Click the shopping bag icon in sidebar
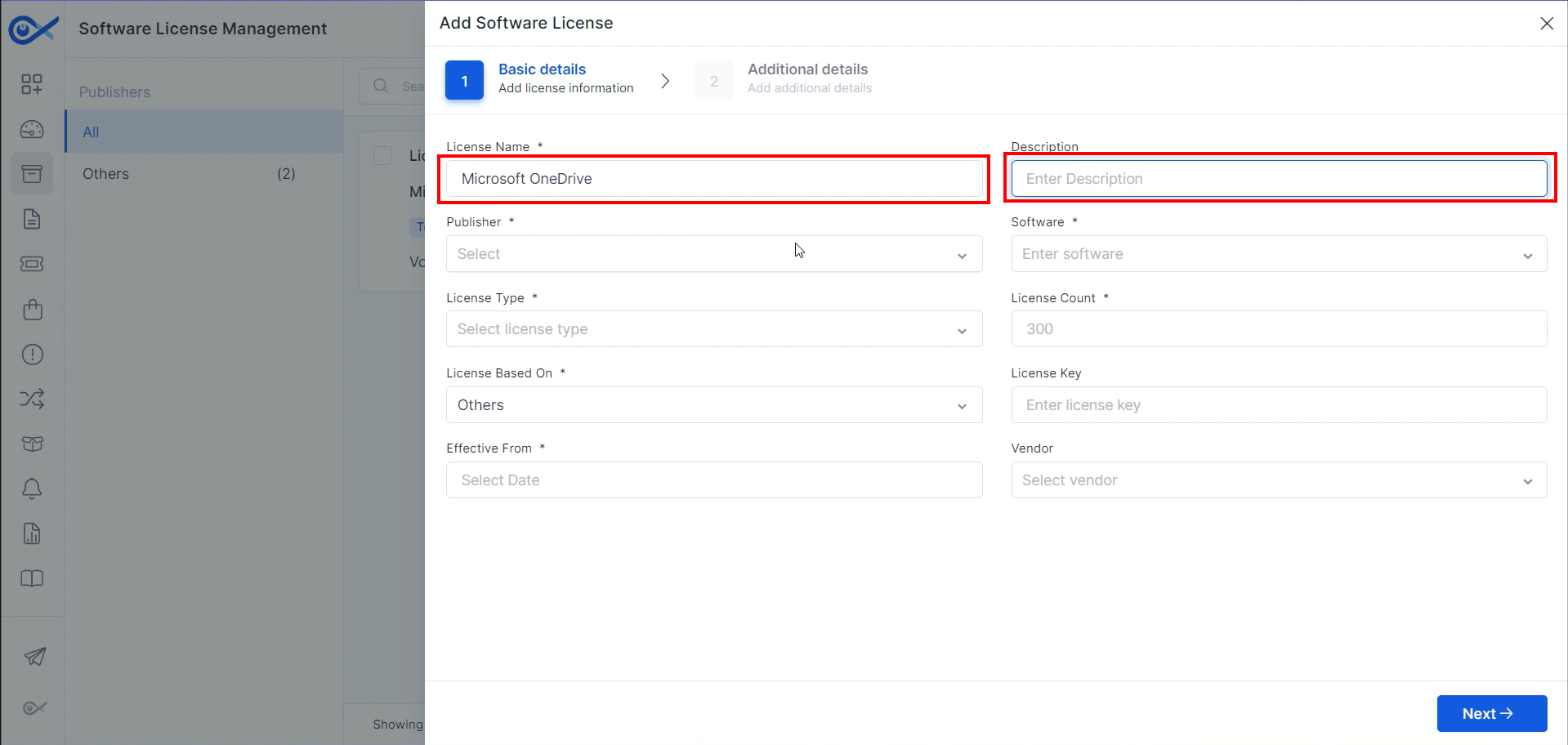 click(x=32, y=310)
